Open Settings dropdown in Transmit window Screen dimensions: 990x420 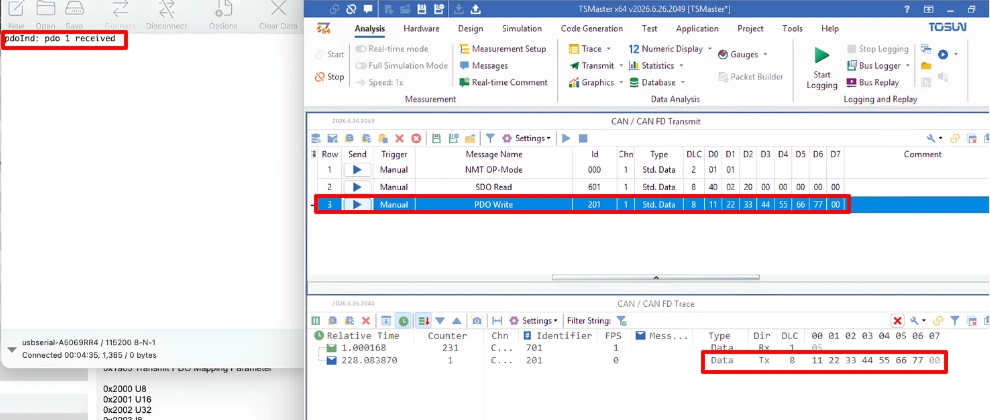(527, 138)
